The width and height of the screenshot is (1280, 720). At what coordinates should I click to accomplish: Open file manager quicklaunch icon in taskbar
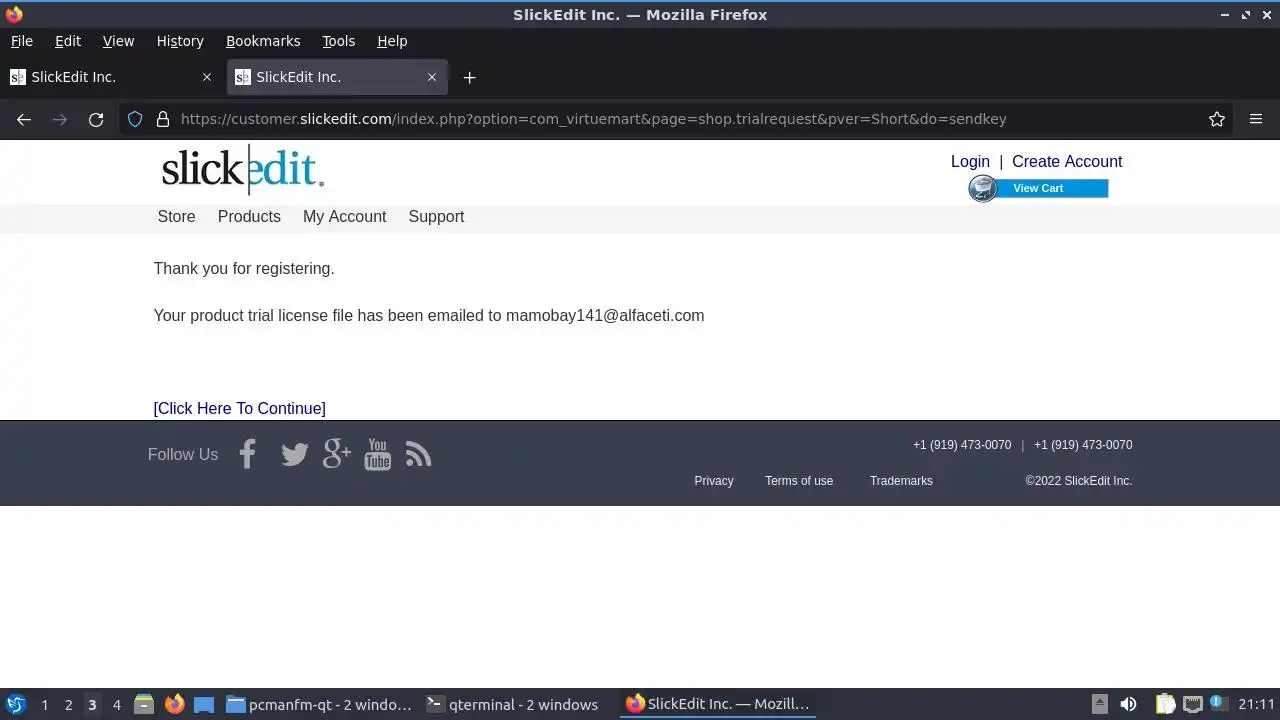click(144, 704)
